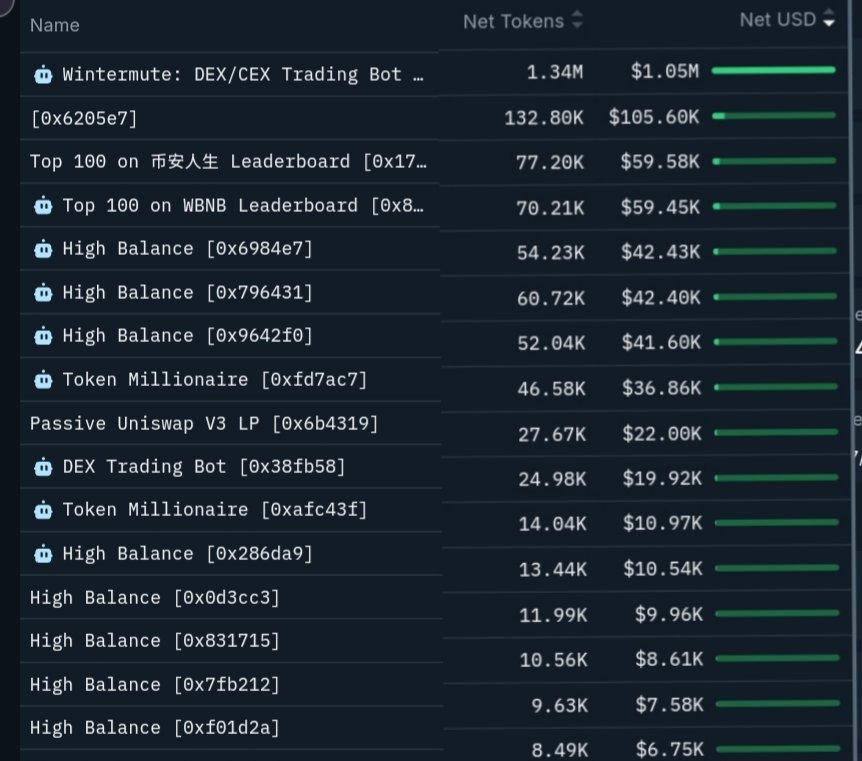This screenshot has width=862, height=761.
Task: Click the progress bar beside $105.60K
Action: tap(773, 115)
